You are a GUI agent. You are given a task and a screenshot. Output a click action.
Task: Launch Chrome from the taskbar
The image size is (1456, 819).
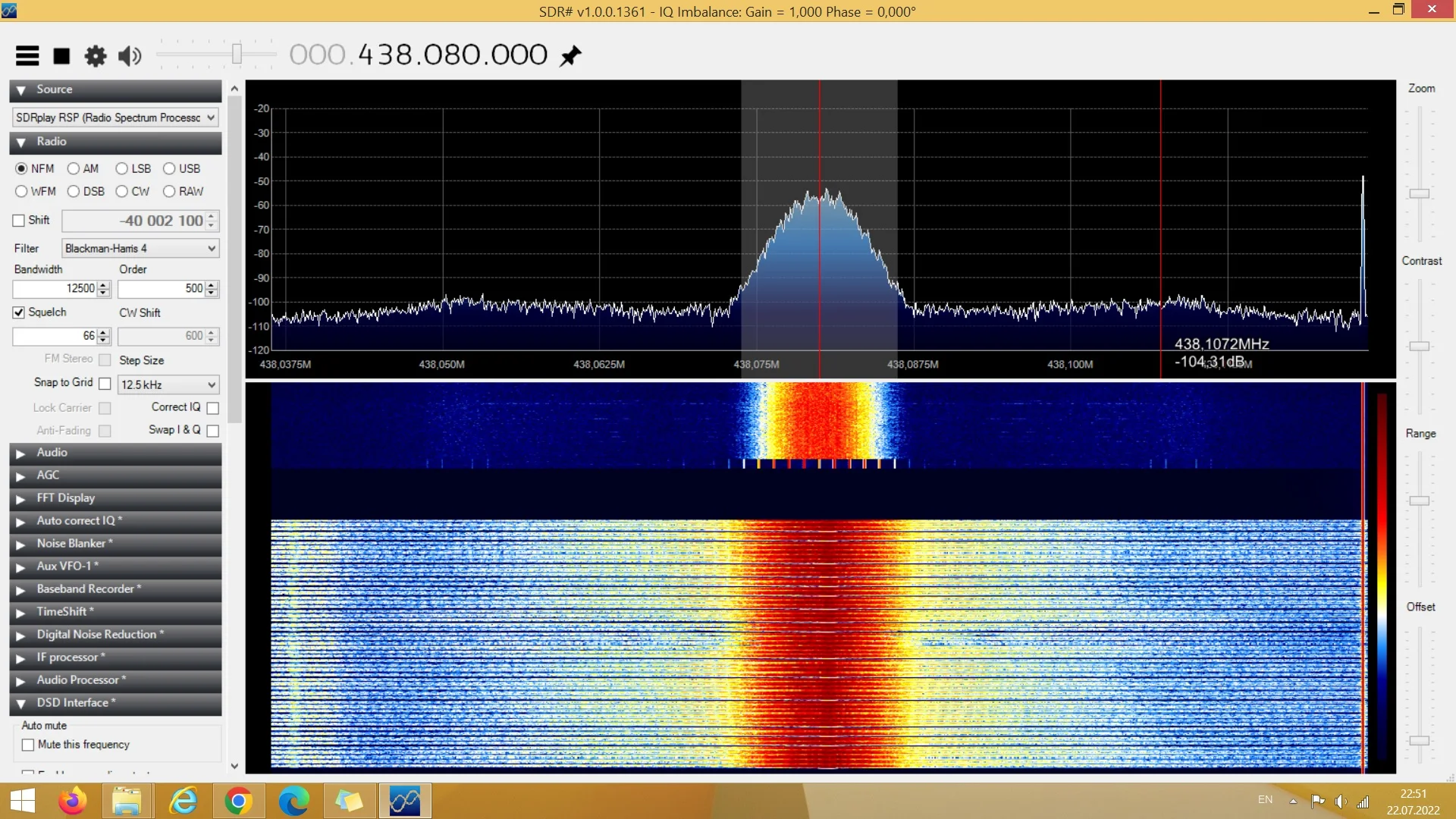238,801
